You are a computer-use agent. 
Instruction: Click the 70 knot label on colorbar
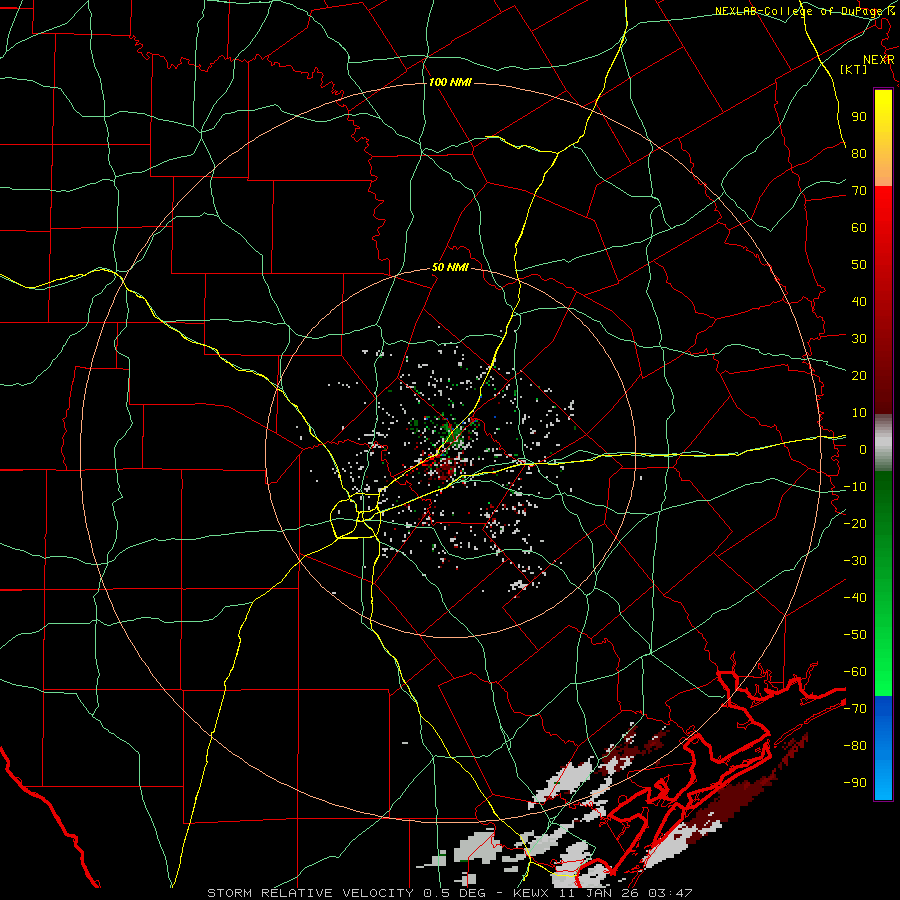tap(859, 191)
